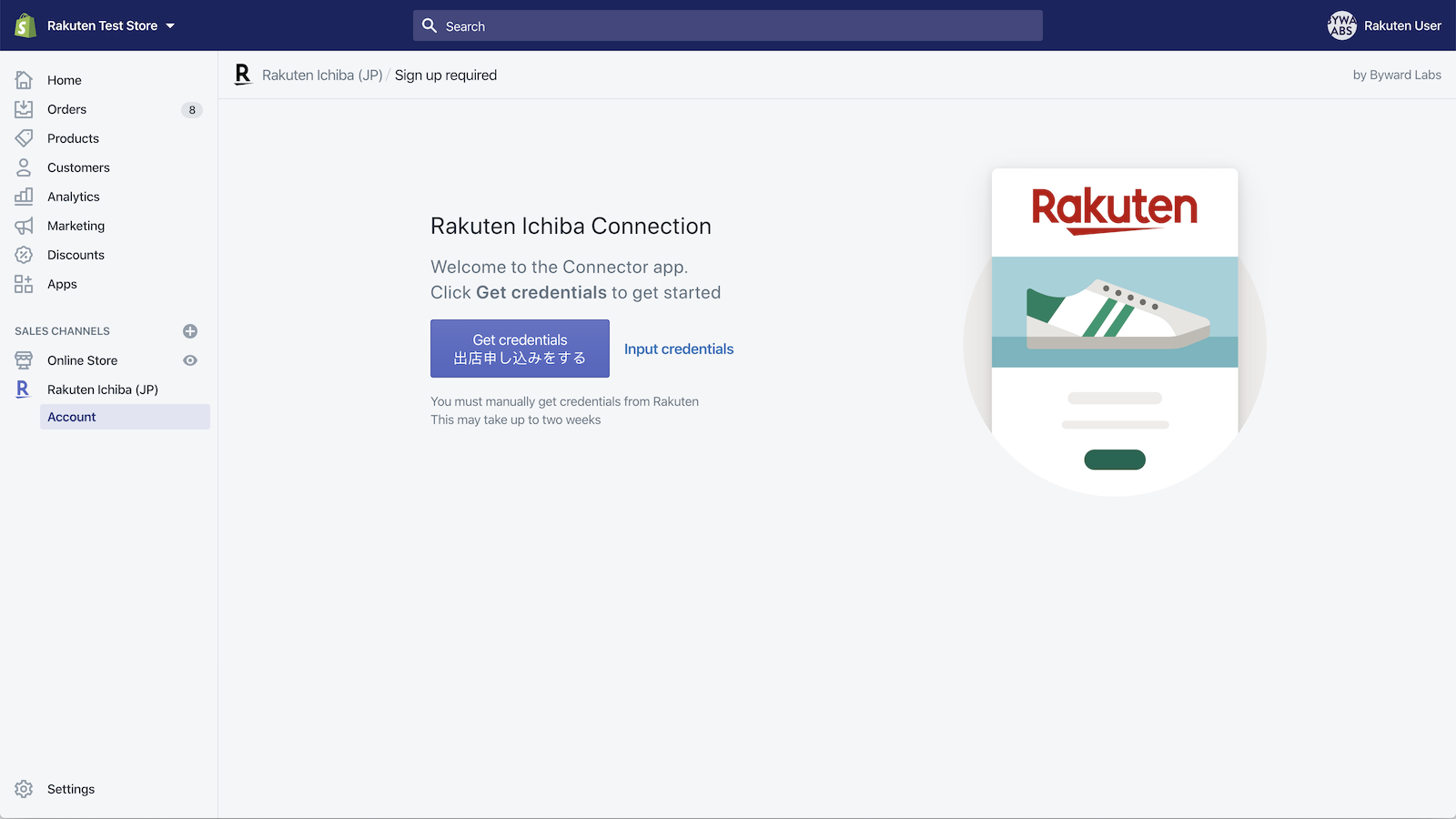This screenshot has width=1456, height=819.
Task: Click the Shopify bag logo
Action: (x=25, y=25)
